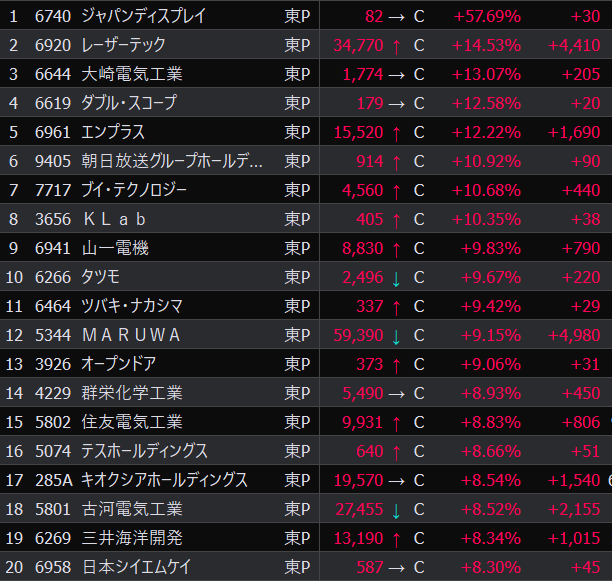Image resolution: width=612 pixels, height=581 pixels.
Task: Click the price 59,390 for MARUWA
Action: coord(358,335)
